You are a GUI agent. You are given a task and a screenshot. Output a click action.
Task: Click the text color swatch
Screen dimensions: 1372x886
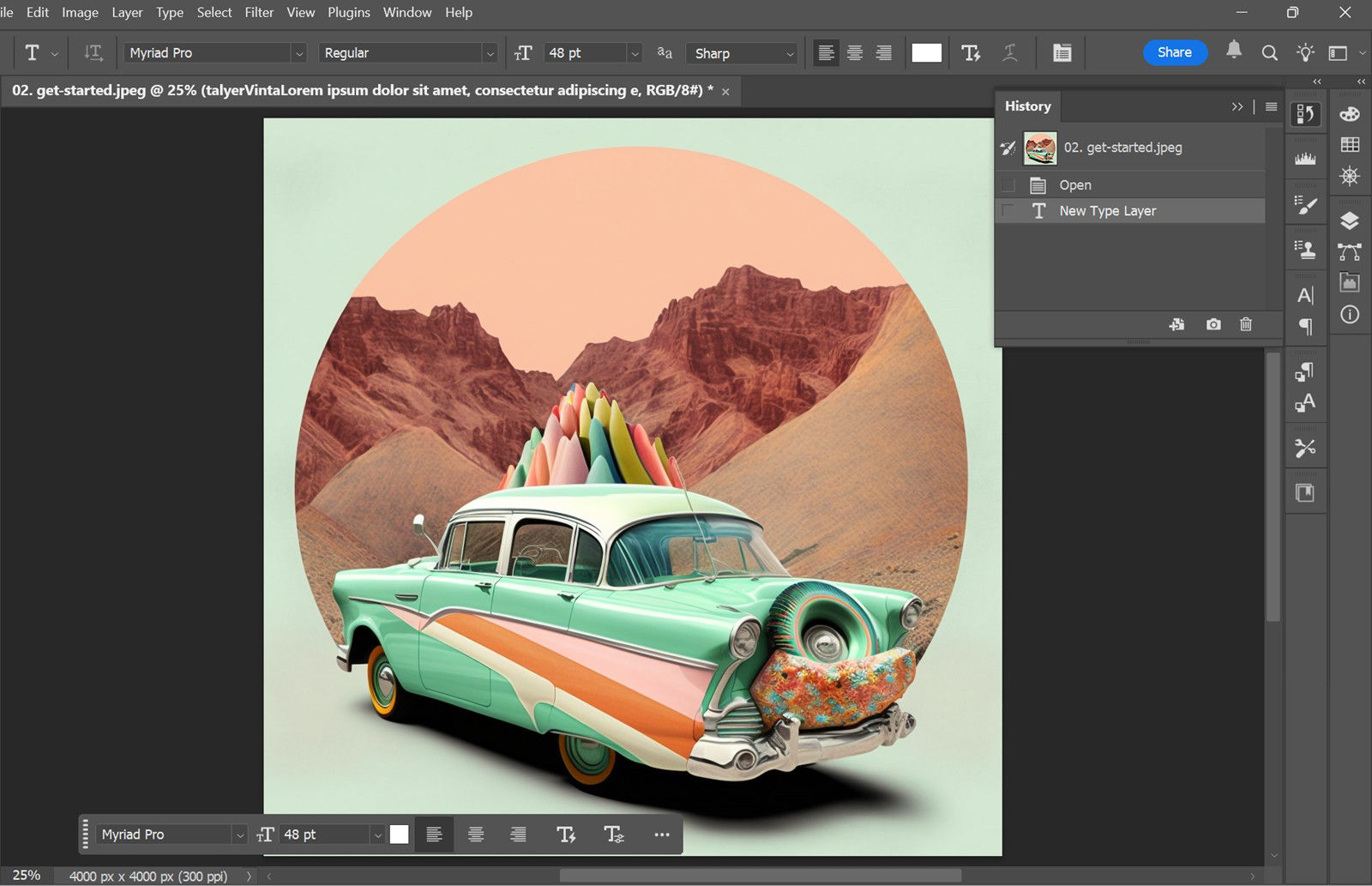click(927, 51)
